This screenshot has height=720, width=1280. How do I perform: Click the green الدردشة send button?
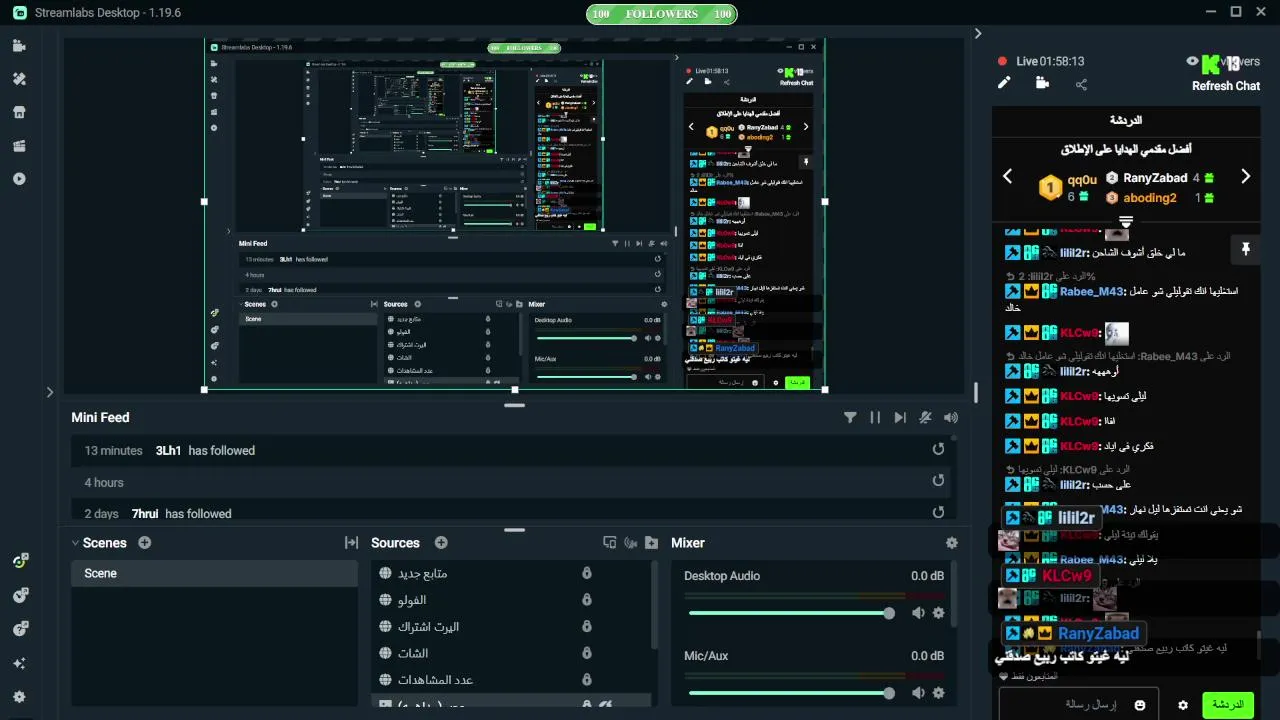[x=1227, y=705]
